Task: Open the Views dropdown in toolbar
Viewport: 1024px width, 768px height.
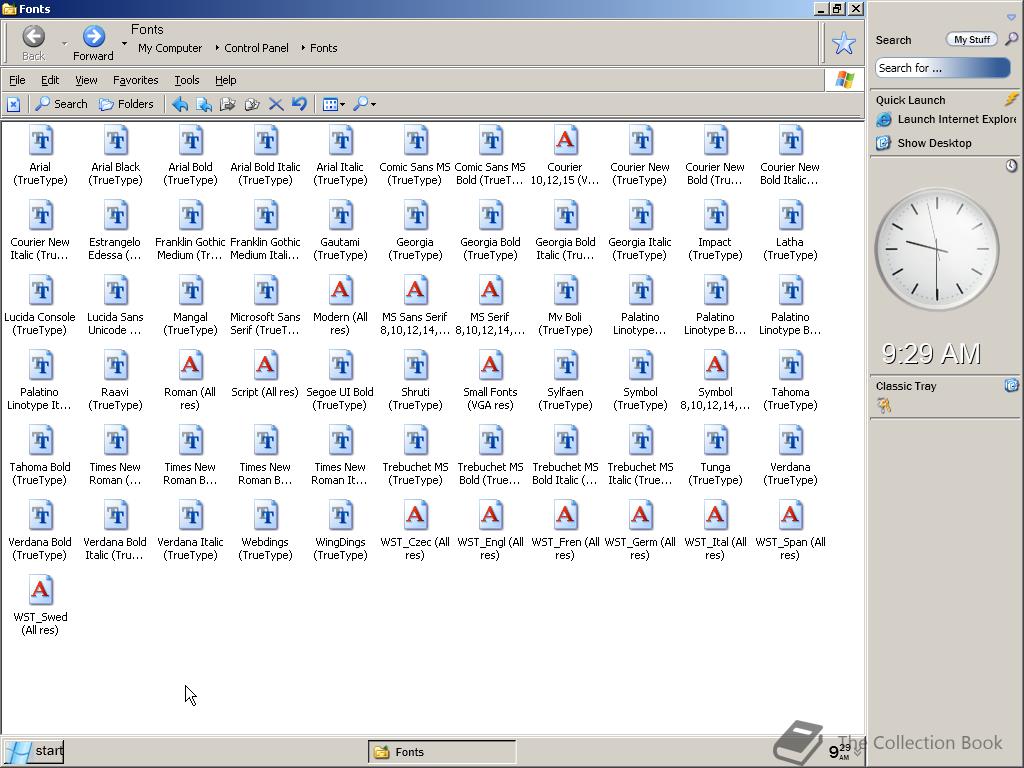Action: 334,104
